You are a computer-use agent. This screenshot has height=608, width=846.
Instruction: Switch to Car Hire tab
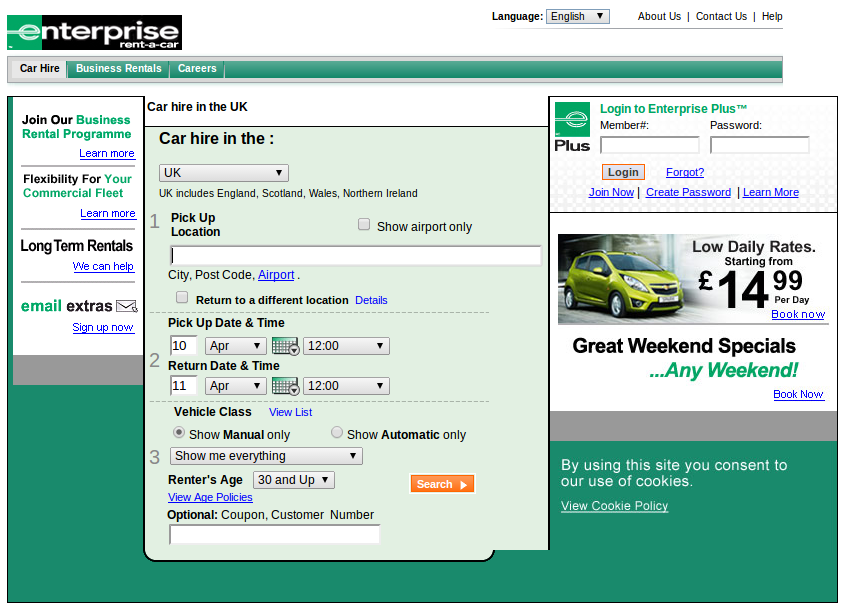(39, 69)
